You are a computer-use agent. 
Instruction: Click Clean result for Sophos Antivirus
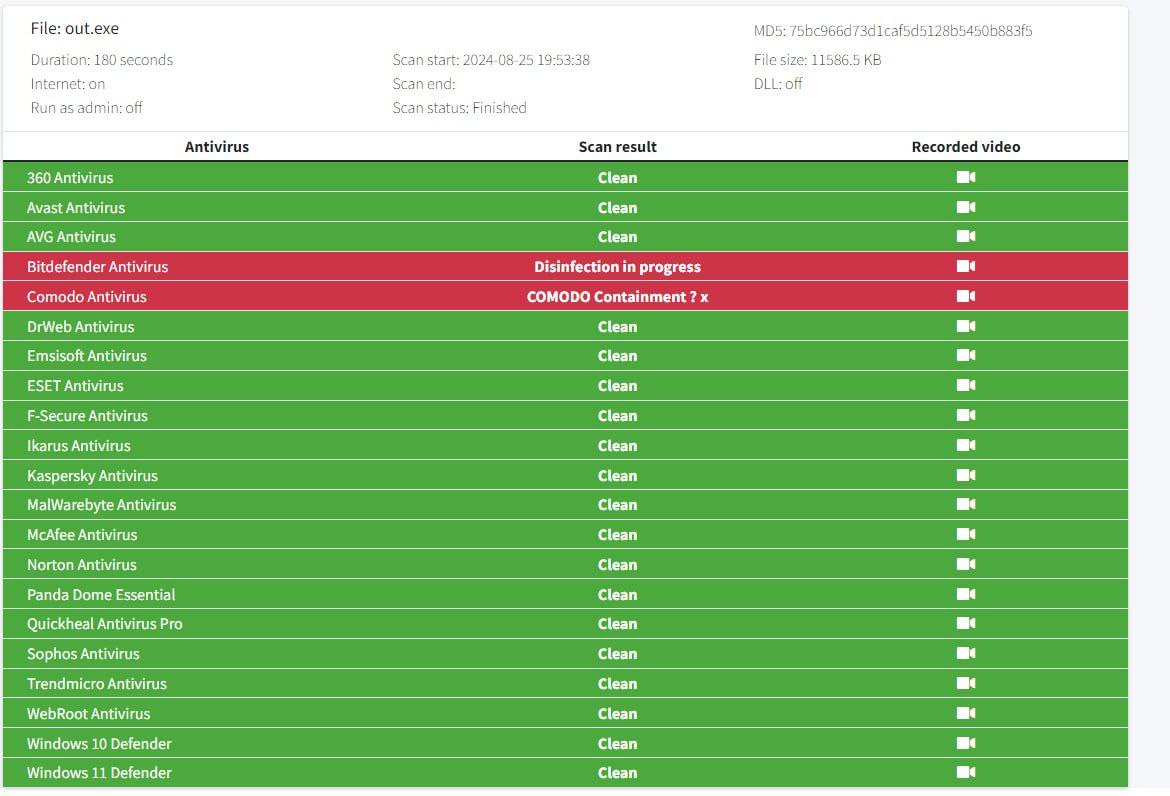617,654
